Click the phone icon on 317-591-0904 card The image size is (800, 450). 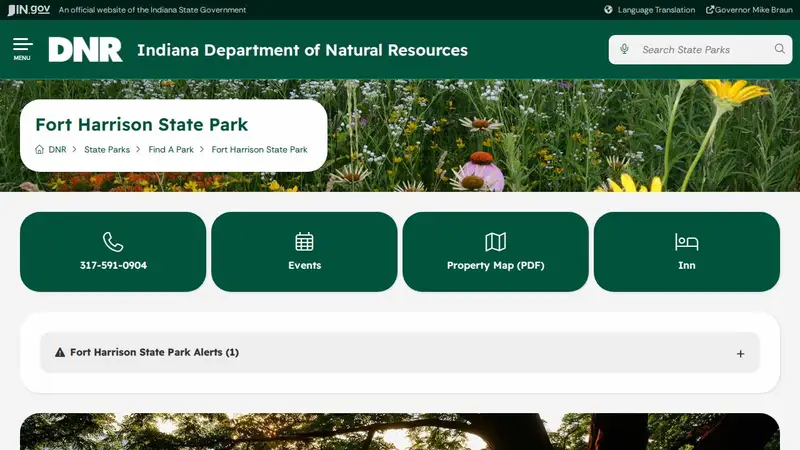113,242
